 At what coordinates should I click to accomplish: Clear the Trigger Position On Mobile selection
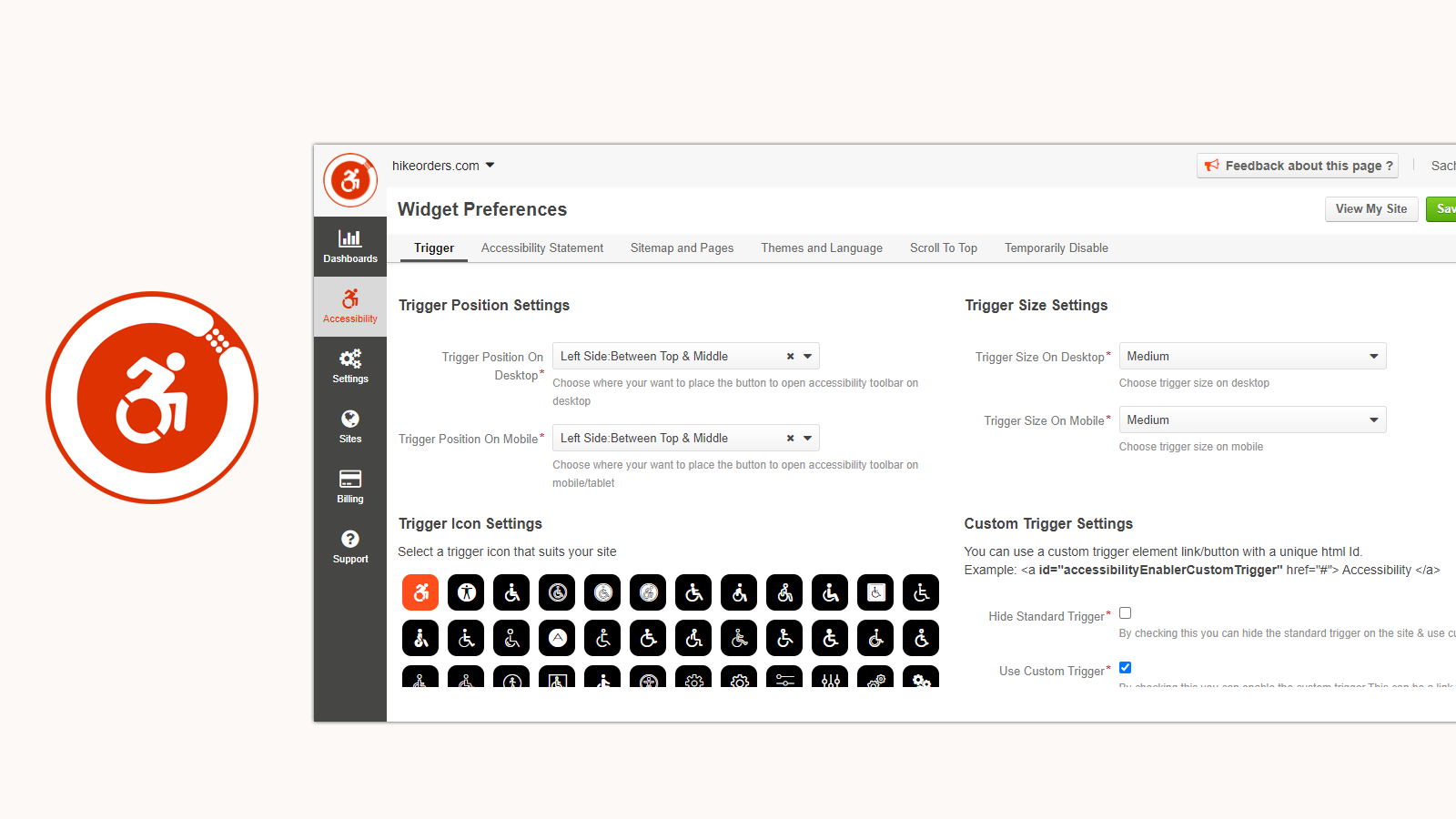(790, 439)
